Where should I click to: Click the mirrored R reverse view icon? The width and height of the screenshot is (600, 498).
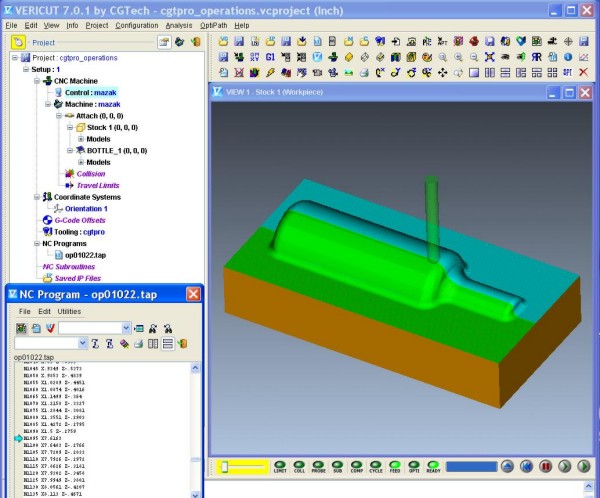pos(536,57)
